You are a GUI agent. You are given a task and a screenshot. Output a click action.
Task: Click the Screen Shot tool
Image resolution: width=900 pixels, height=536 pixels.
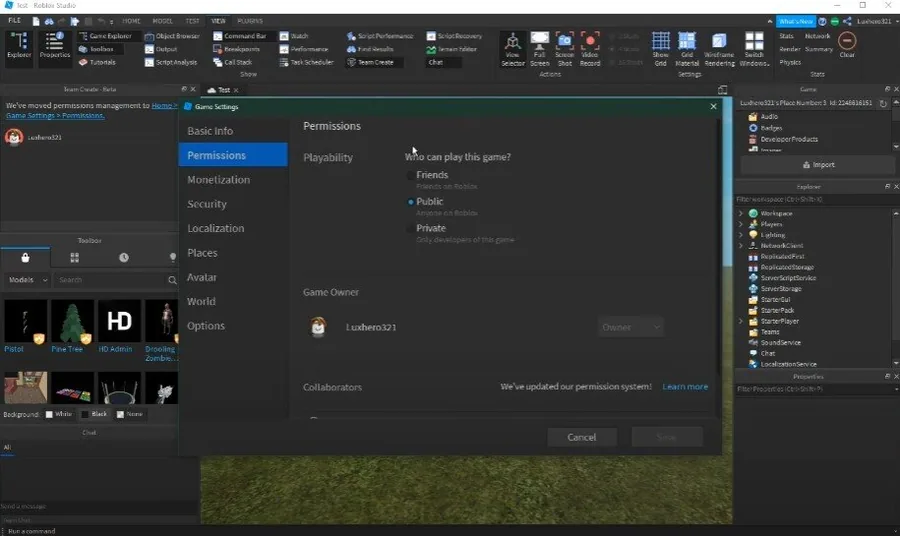565,49
